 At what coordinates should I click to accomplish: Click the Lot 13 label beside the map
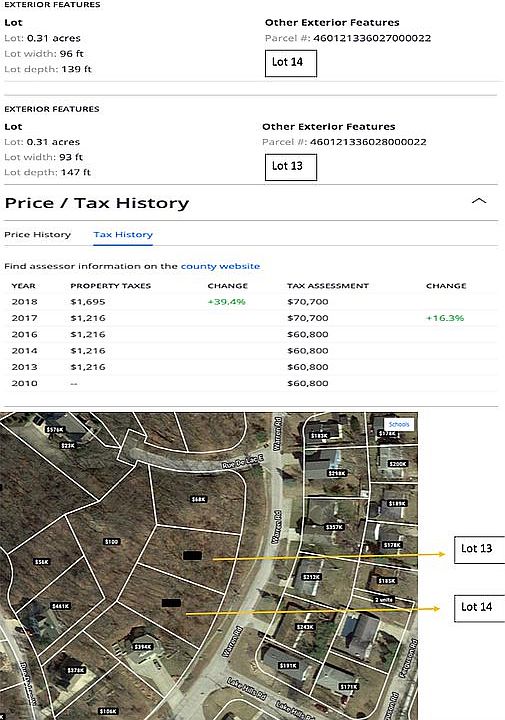[479, 549]
